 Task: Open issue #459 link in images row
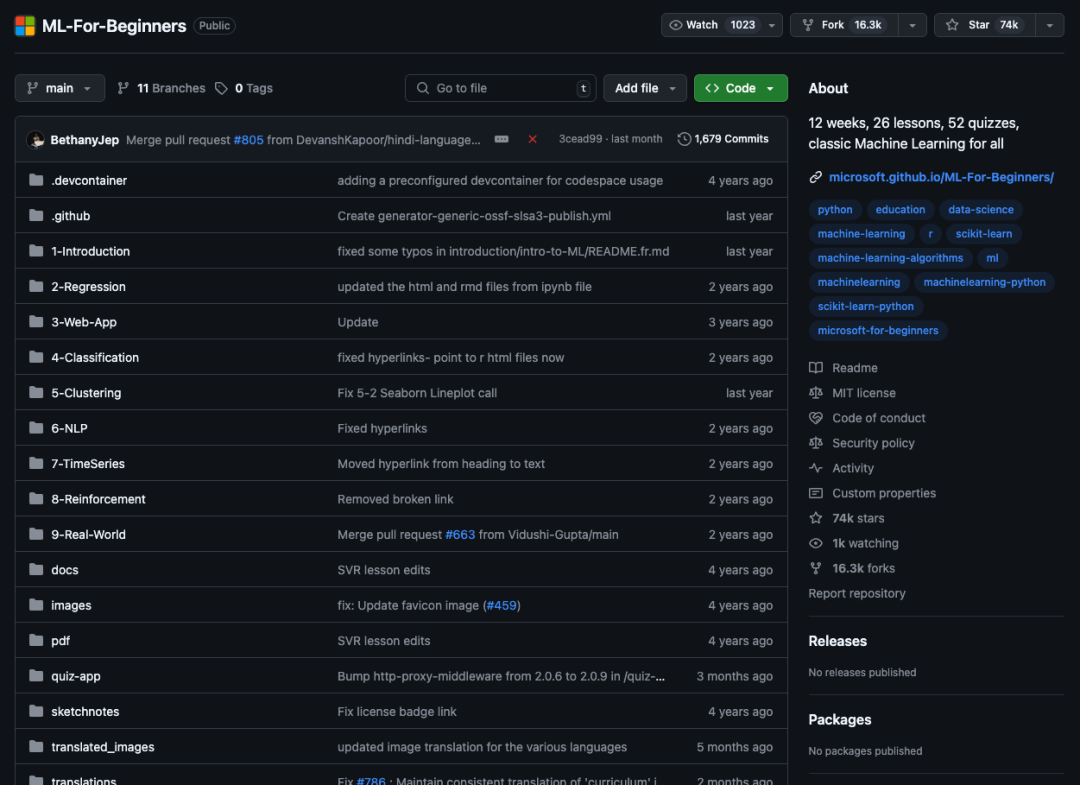pos(501,605)
